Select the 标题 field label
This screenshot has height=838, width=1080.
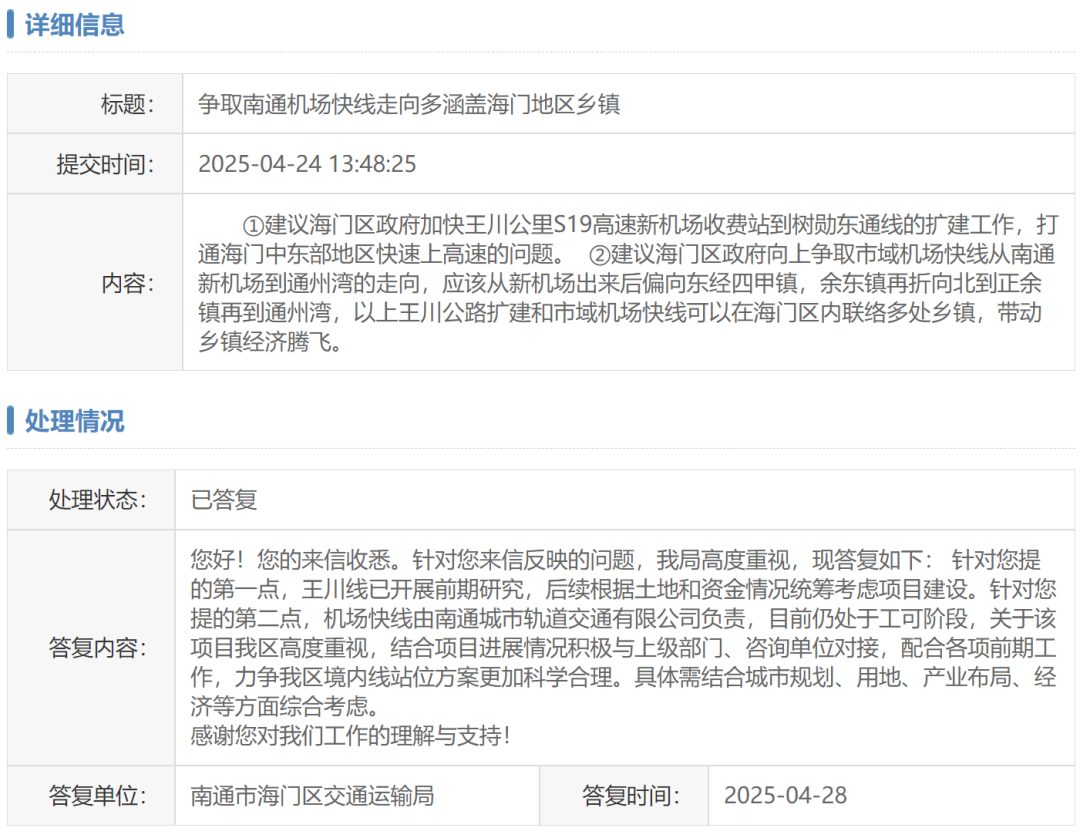tap(127, 104)
